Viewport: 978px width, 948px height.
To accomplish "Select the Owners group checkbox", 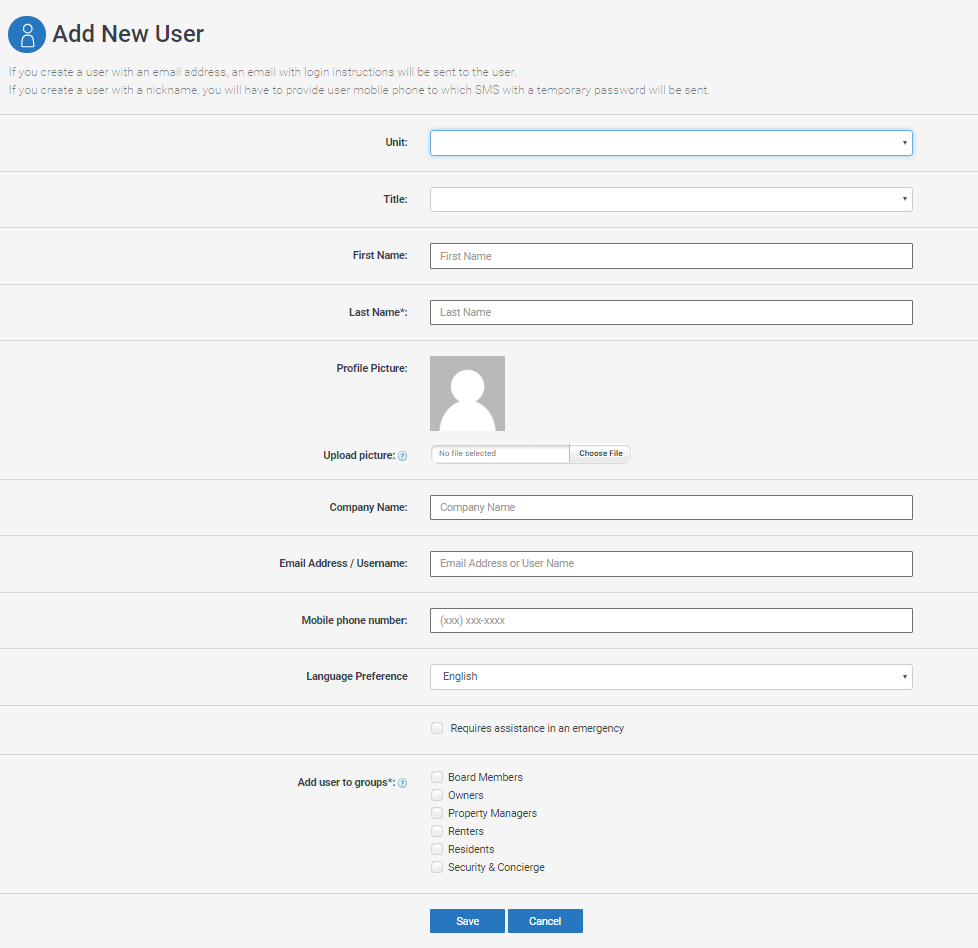I will (437, 795).
